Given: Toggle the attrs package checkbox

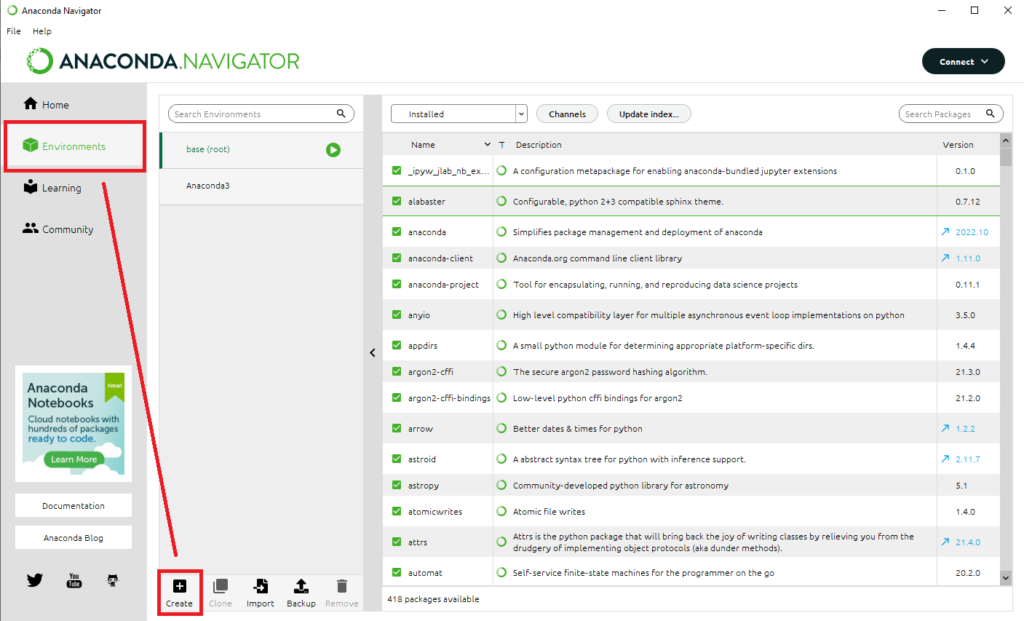Looking at the screenshot, I should tap(396, 541).
